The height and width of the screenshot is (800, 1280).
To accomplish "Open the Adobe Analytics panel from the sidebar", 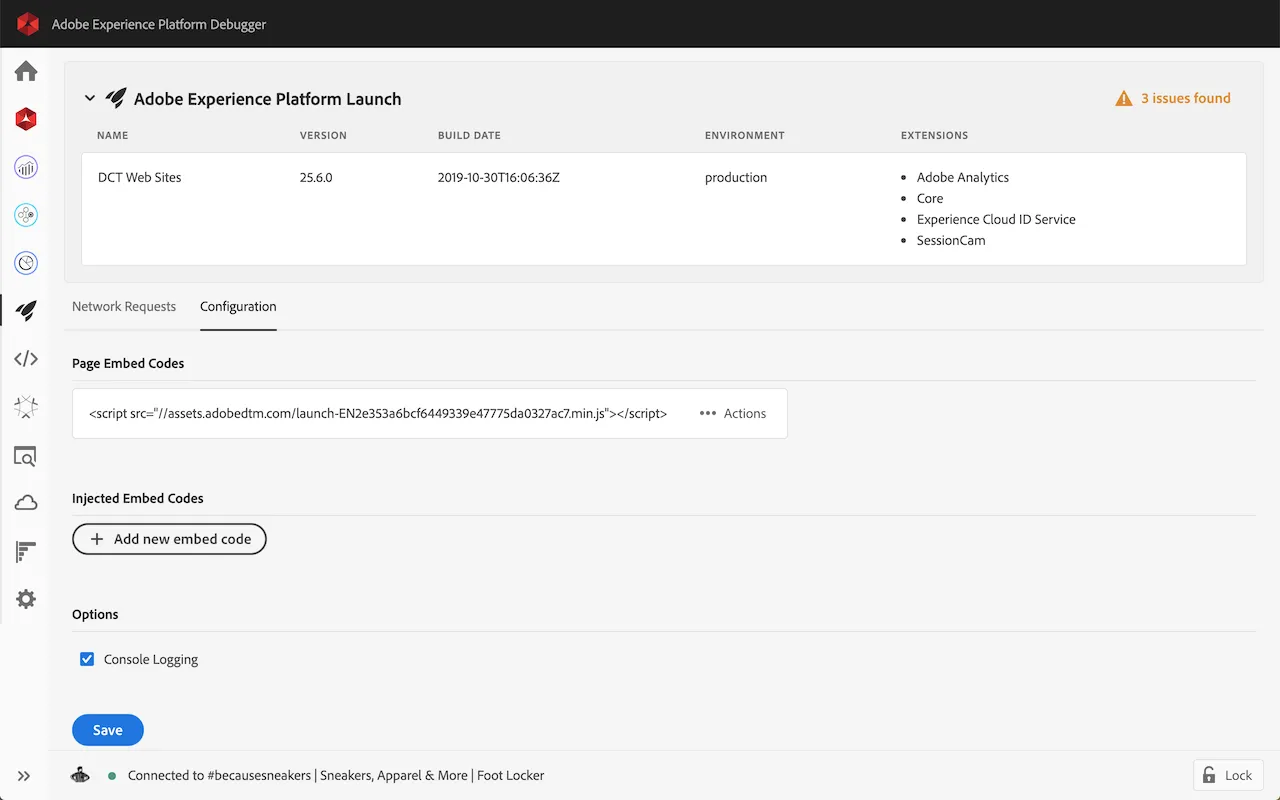I will click(25, 167).
